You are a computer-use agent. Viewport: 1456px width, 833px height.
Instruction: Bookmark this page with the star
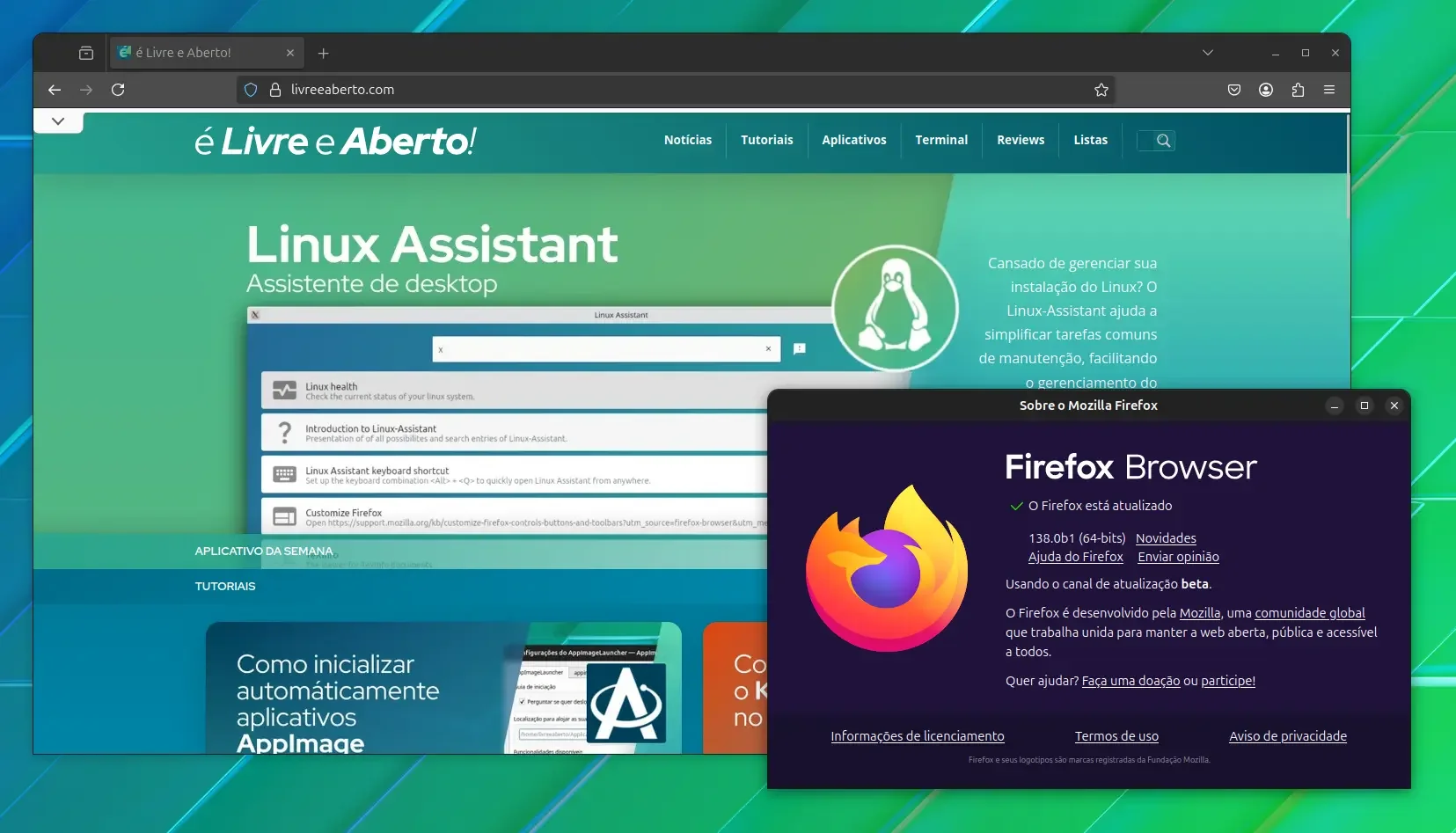point(1101,90)
